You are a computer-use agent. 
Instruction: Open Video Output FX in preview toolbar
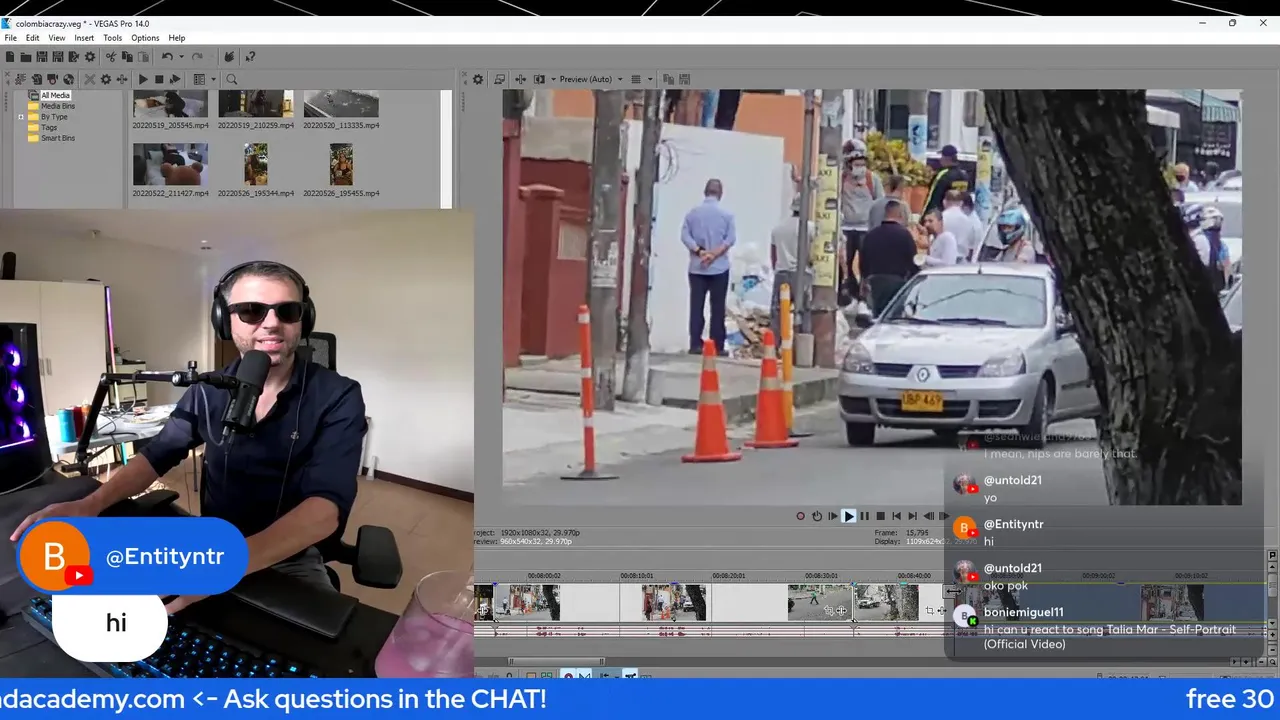coord(521,79)
